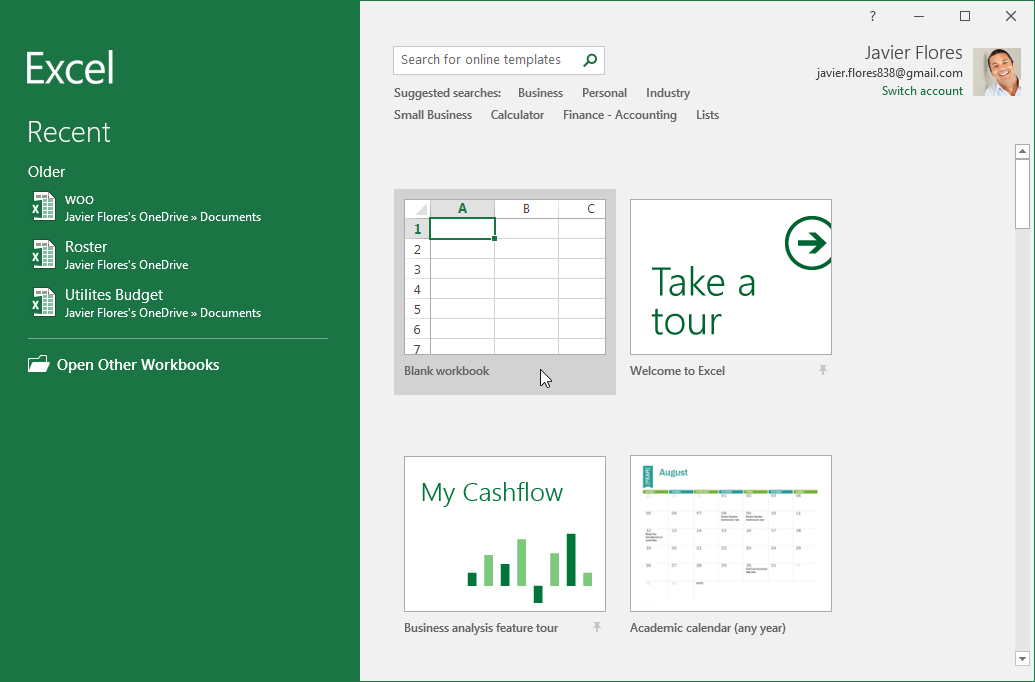The width and height of the screenshot is (1035, 682).
Task: Click the folder icon next to Open Other Workbooks
Action: coord(38,364)
